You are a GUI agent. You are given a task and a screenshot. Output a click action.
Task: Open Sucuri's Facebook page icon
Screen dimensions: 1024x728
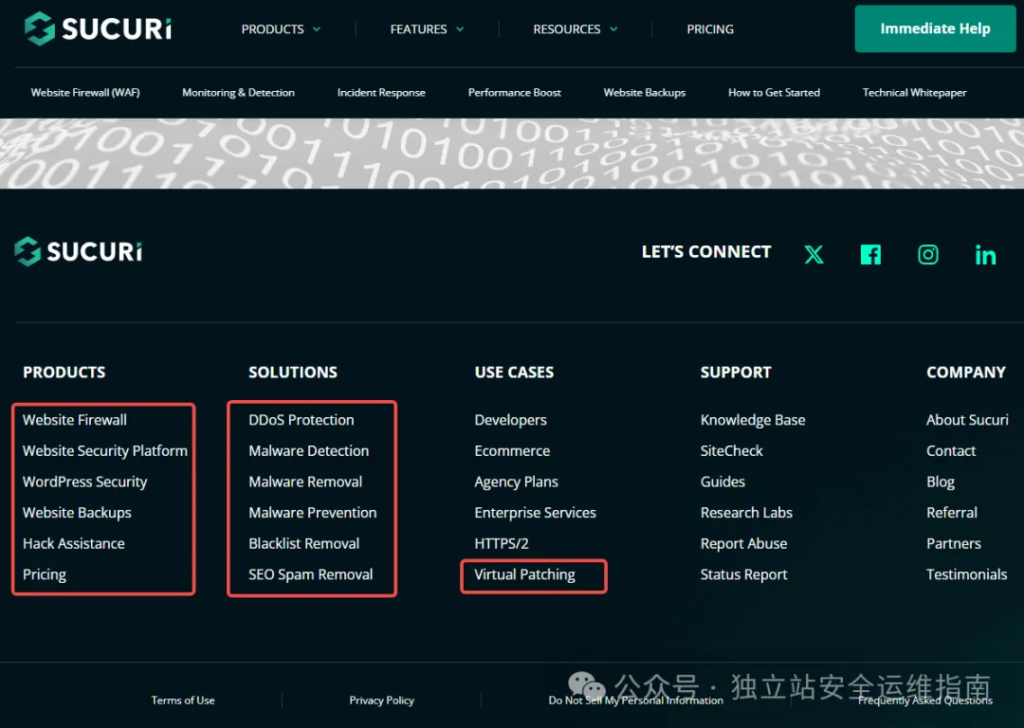pyautogui.click(x=871, y=254)
